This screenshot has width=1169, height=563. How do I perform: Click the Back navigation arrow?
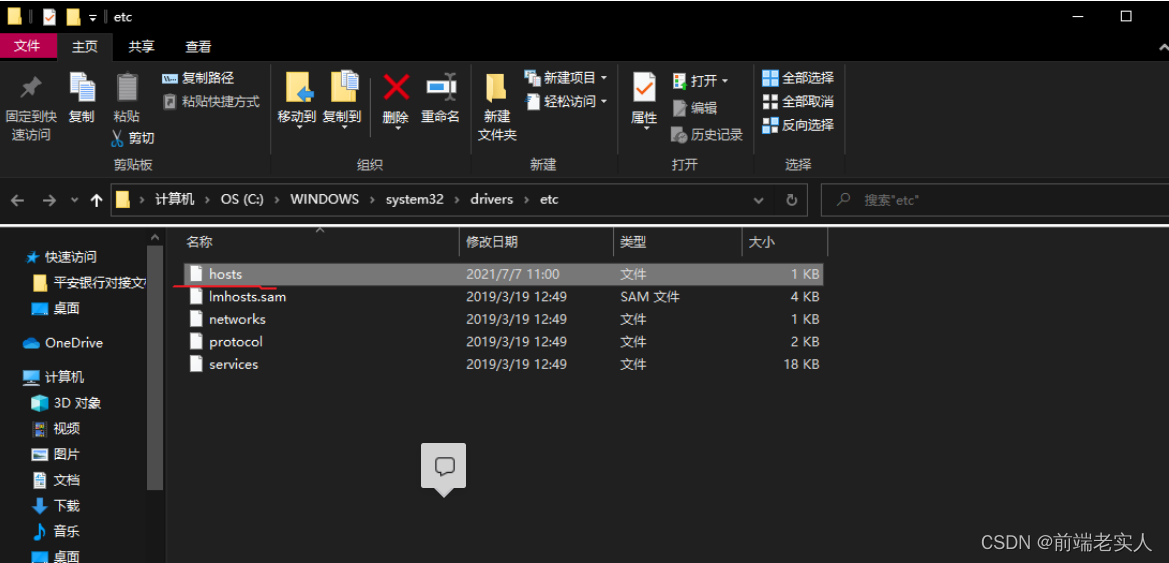pos(17,200)
